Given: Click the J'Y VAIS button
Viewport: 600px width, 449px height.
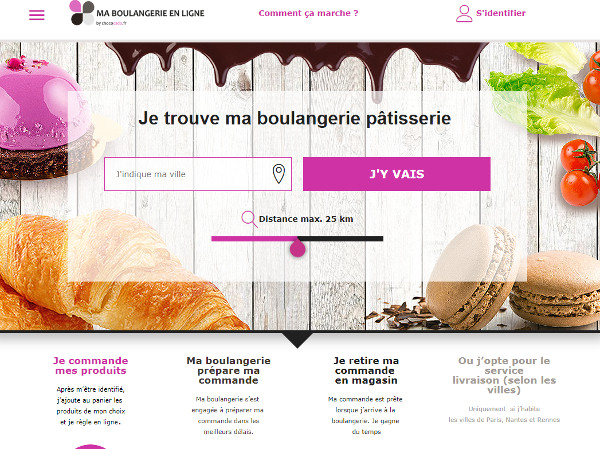Looking at the screenshot, I should pos(396,174).
